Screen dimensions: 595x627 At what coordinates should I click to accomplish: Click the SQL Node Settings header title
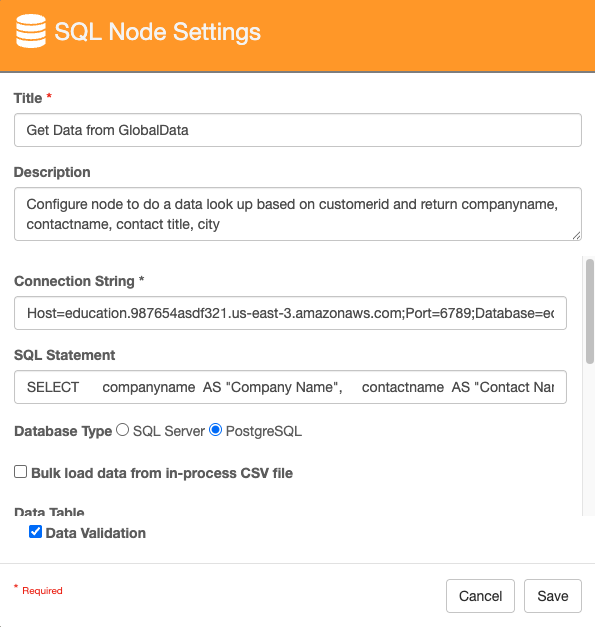pyautogui.click(x=158, y=32)
